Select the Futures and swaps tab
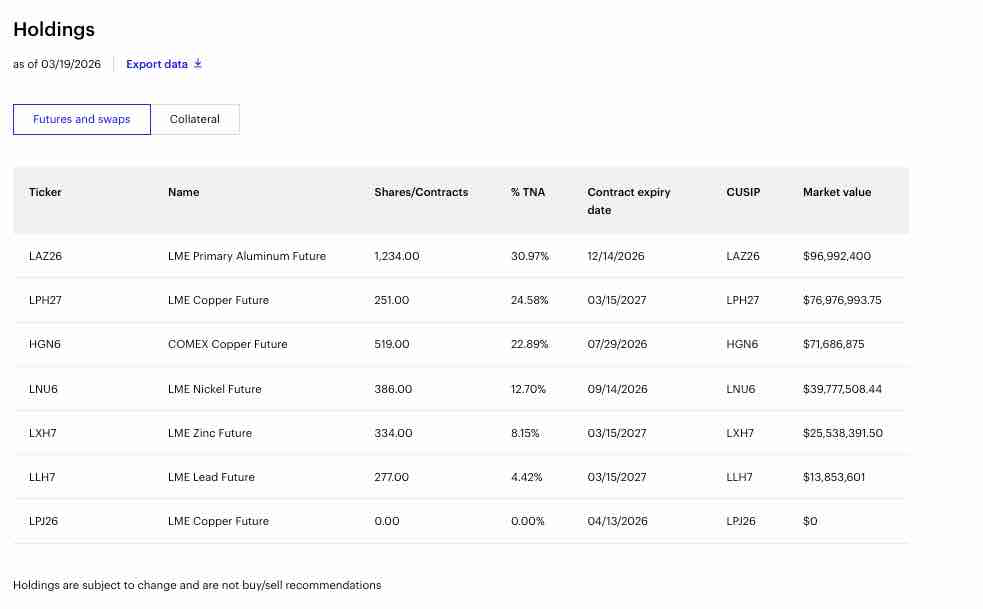 [82, 119]
